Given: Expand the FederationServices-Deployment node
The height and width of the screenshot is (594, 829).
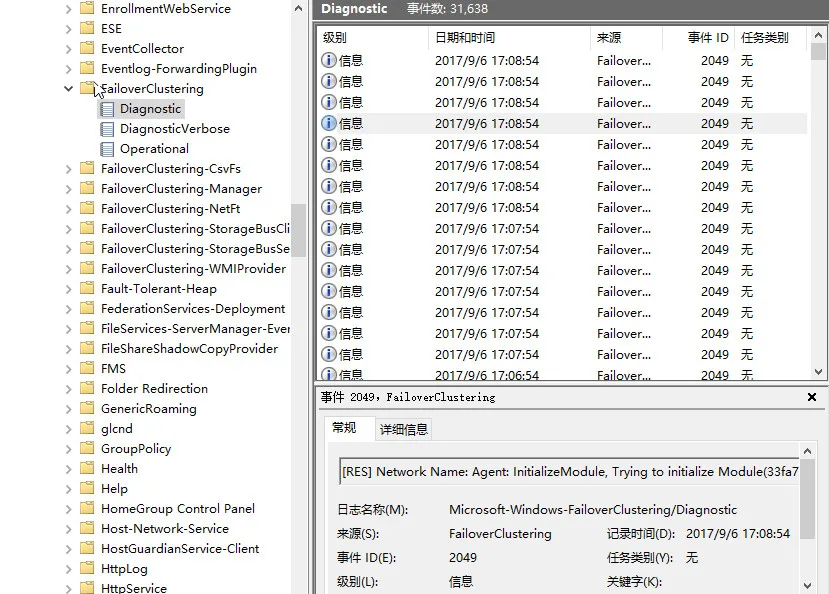Looking at the screenshot, I should click(68, 309).
